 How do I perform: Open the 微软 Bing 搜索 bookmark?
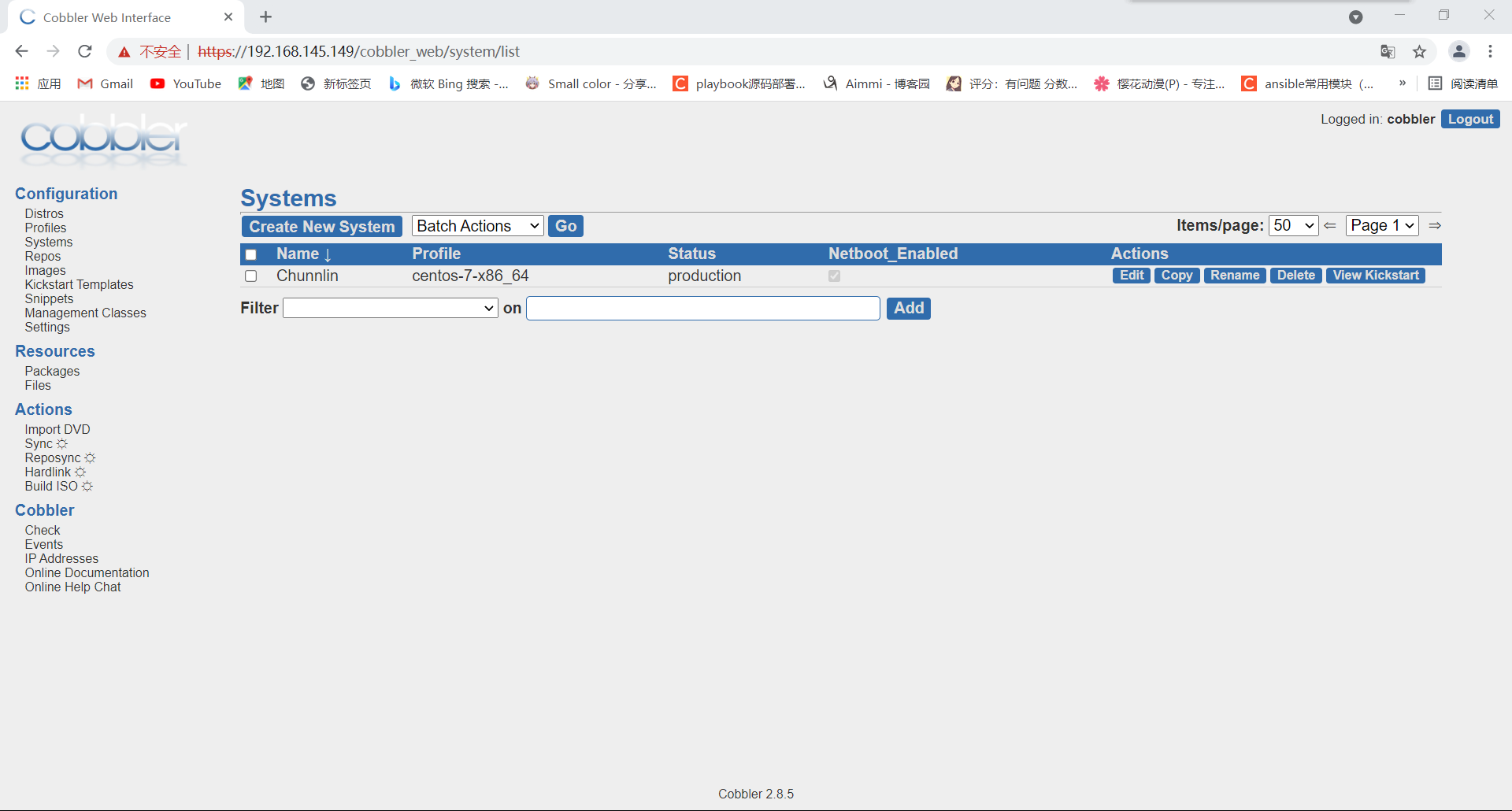[449, 83]
